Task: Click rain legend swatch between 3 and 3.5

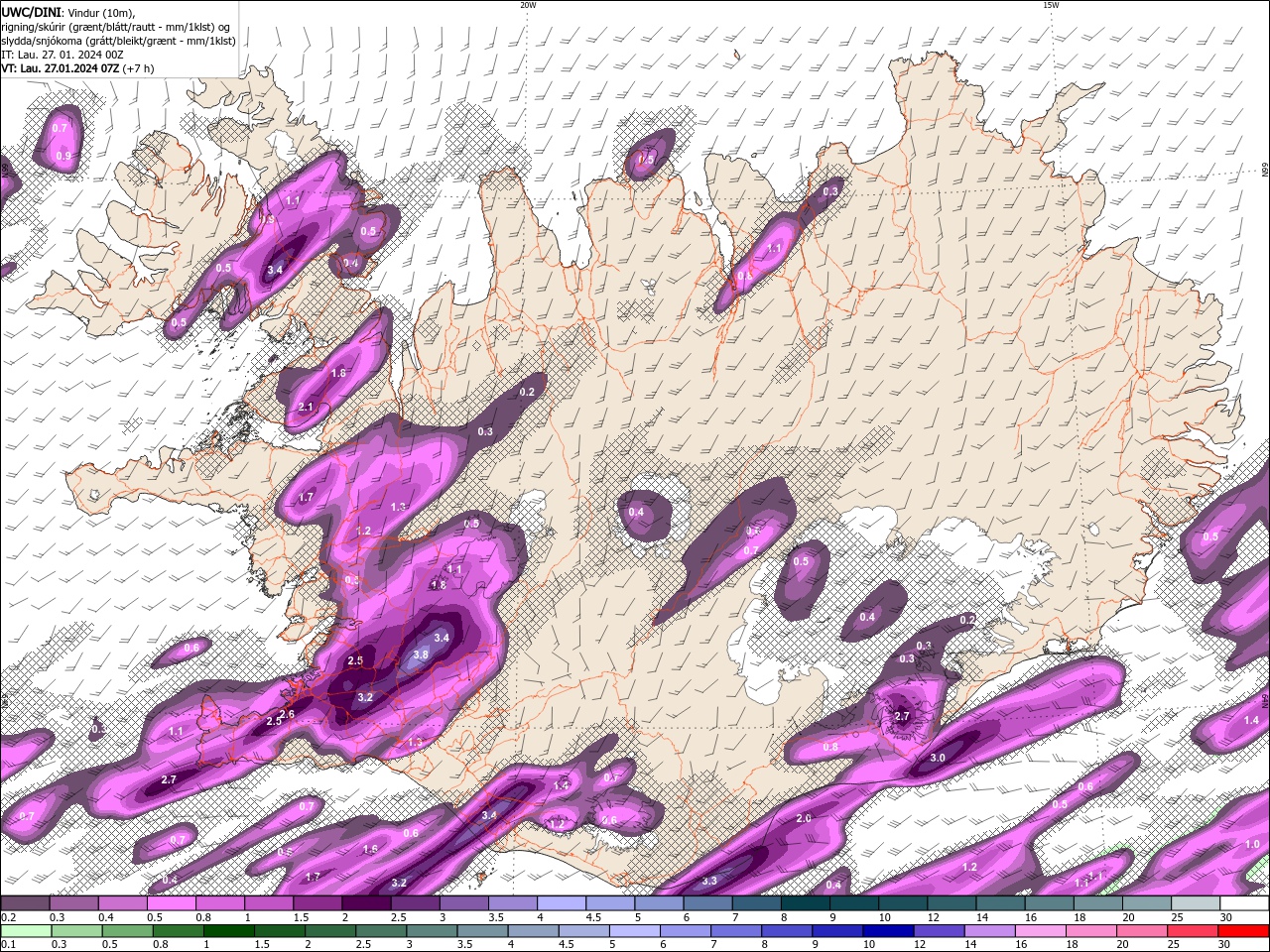Action: tap(430, 931)
